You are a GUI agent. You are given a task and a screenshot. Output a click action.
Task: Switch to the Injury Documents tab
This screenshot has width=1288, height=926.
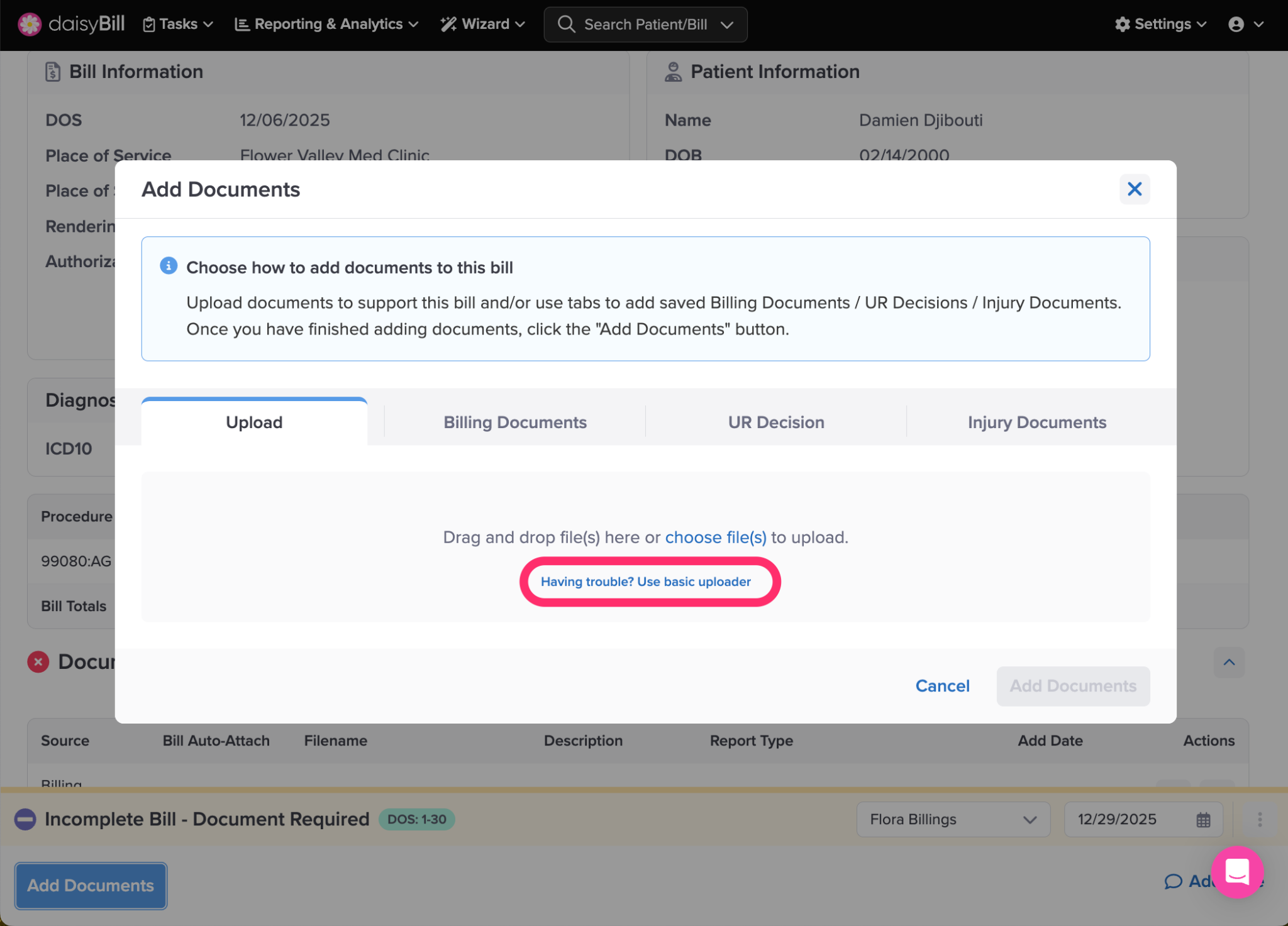pyautogui.click(x=1036, y=422)
